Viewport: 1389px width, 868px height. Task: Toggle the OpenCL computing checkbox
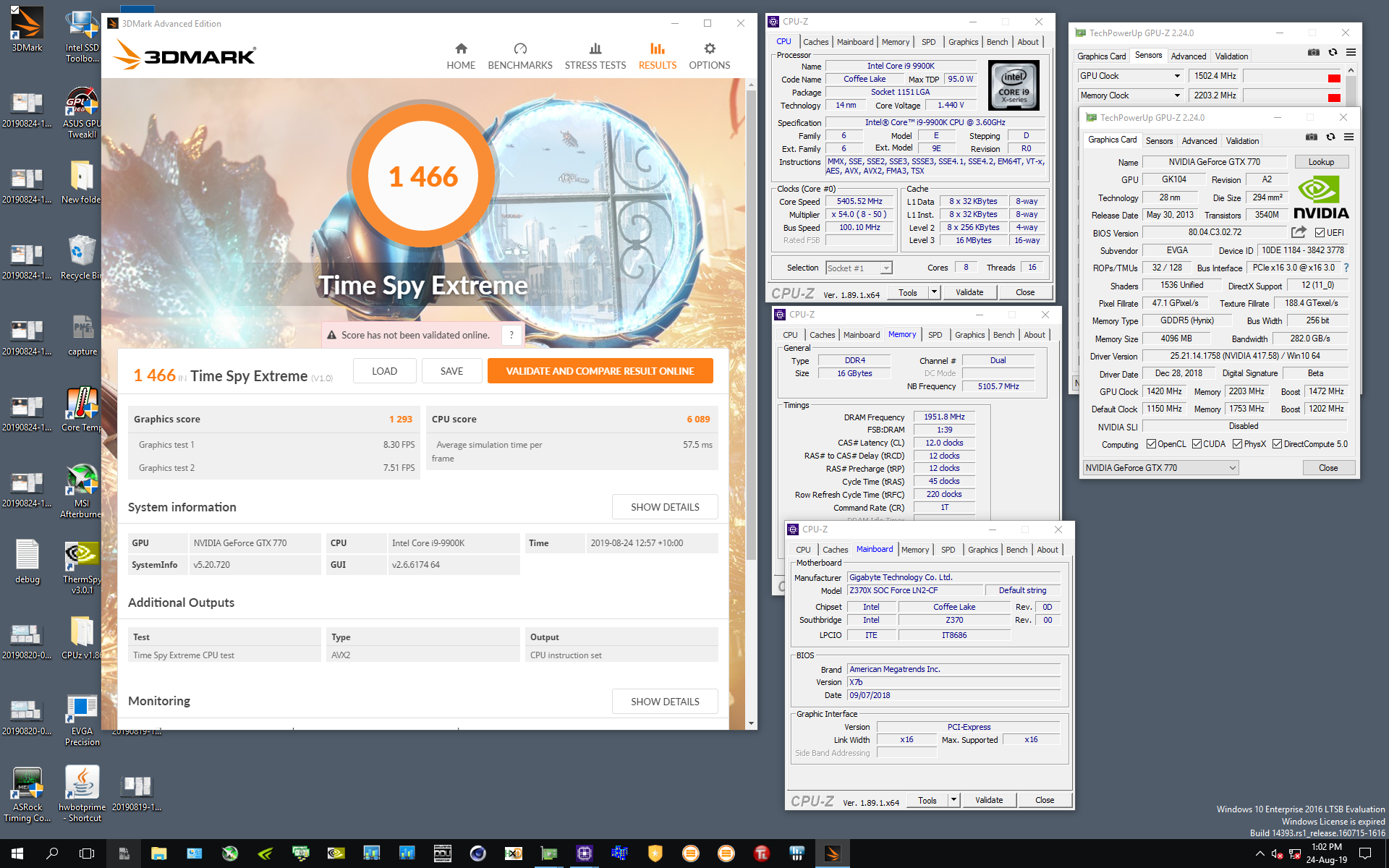click(x=1151, y=444)
